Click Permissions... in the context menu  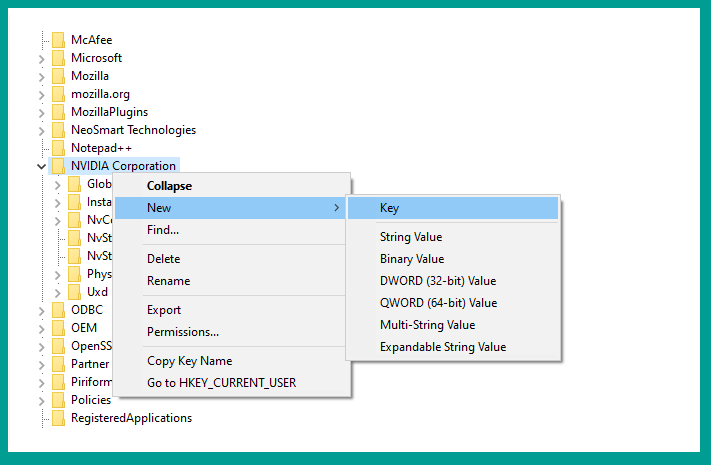click(183, 332)
